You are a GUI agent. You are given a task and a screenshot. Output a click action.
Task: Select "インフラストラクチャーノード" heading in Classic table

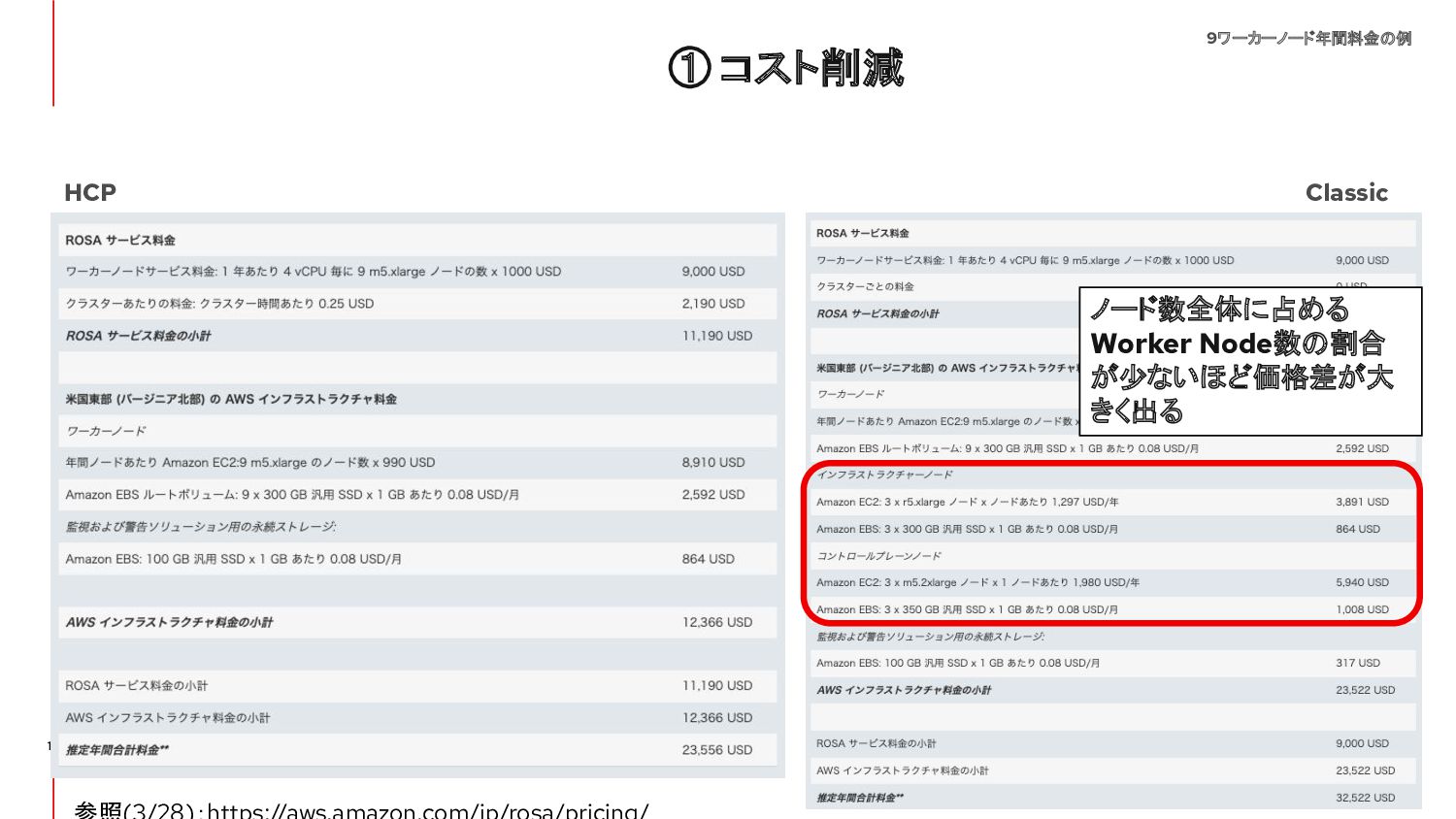884,475
